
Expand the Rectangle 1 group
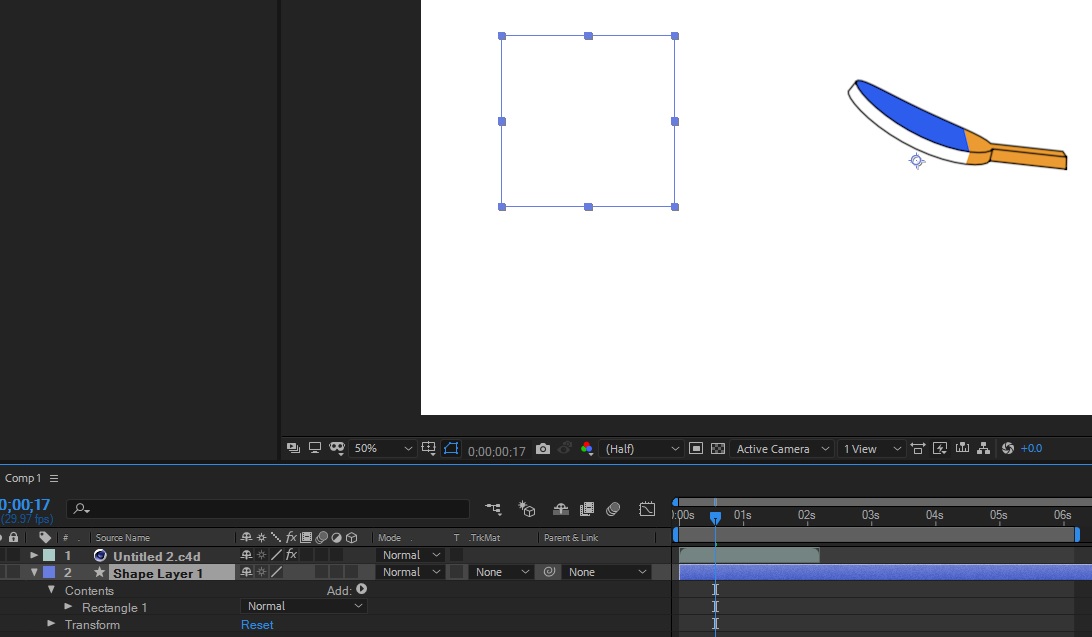click(68, 607)
